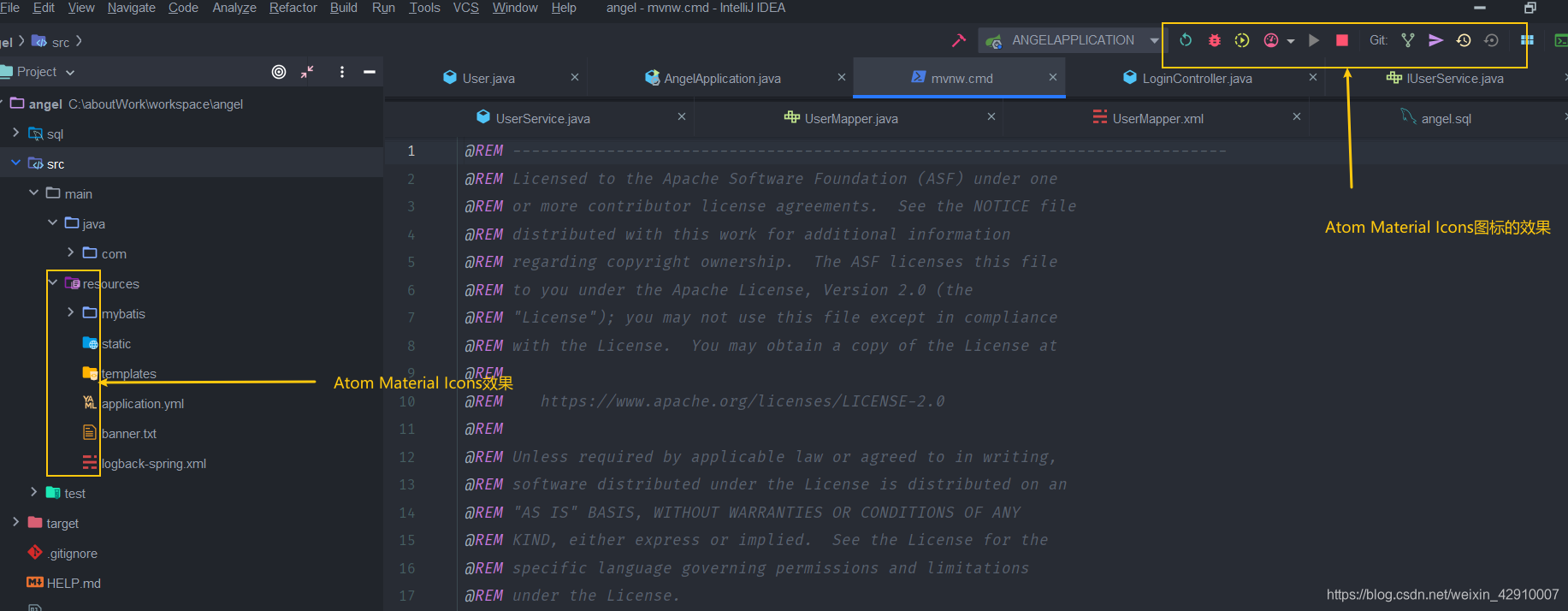Open the profiler options dropdown arrow

click(1290, 41)
